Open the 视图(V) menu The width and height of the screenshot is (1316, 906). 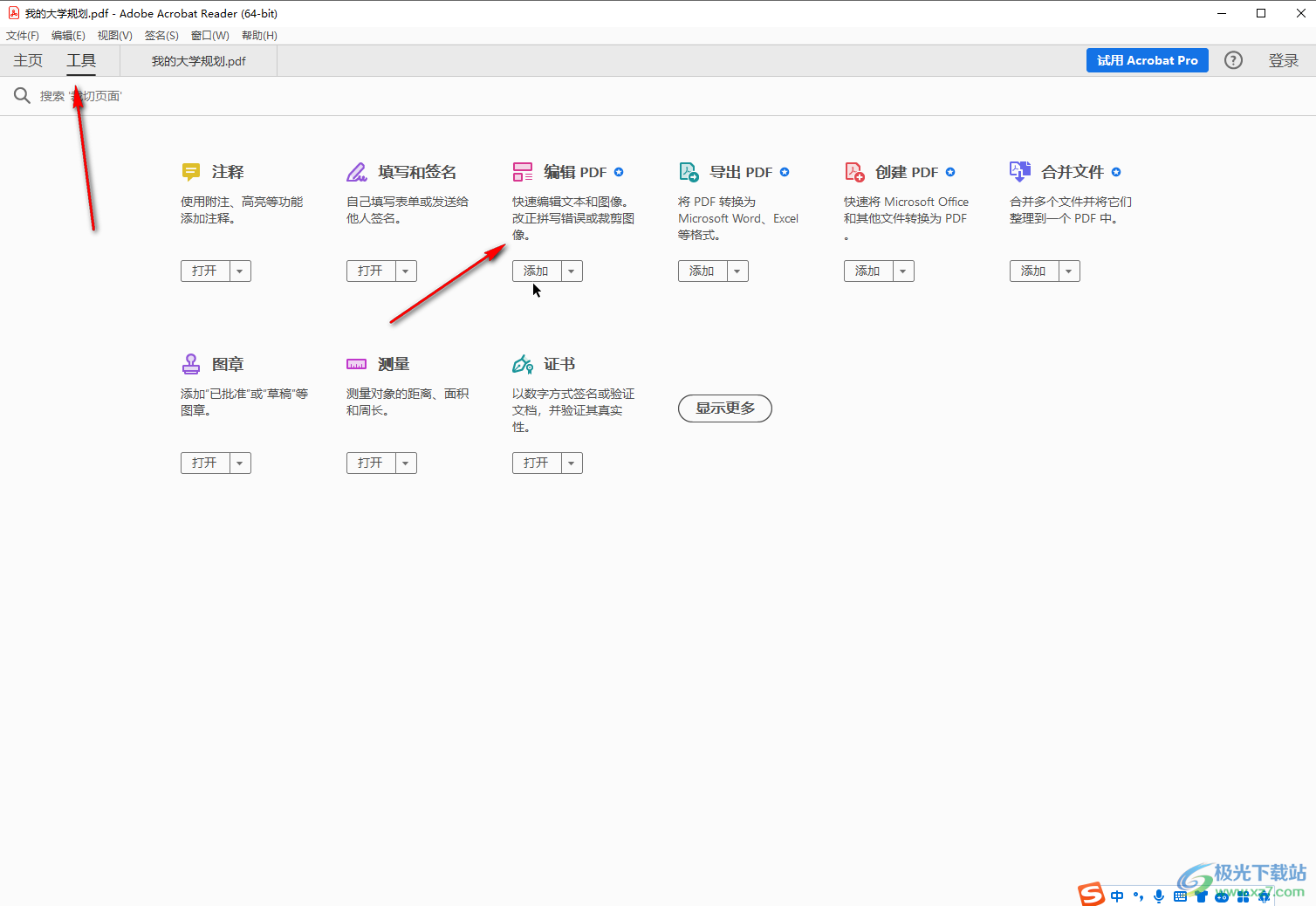(114, 36)
